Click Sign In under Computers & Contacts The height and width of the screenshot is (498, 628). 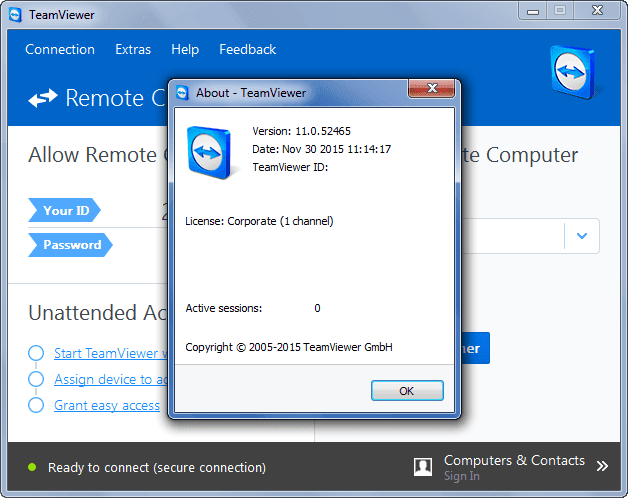[461, 476]
